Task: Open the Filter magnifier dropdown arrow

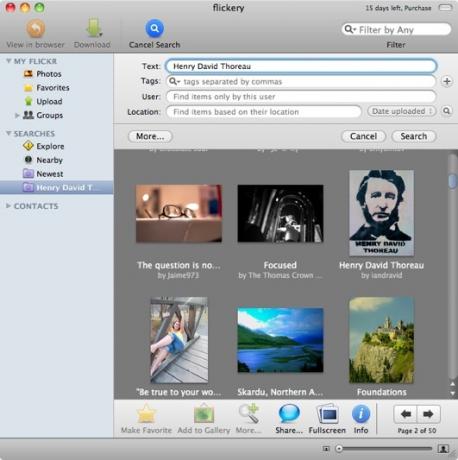Action: 350,29
